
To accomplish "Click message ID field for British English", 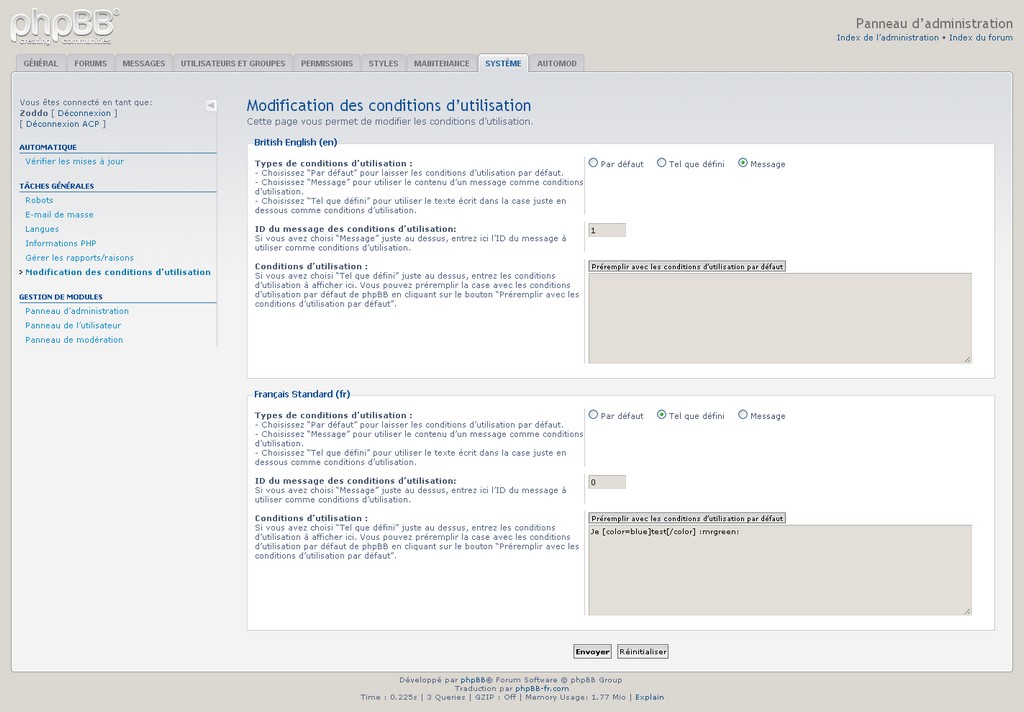I will tap(607, 230).
